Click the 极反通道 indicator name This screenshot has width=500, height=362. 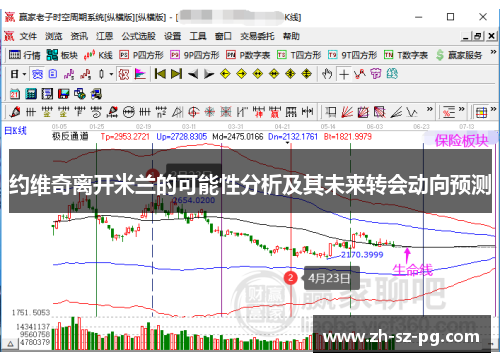[70, 136]
